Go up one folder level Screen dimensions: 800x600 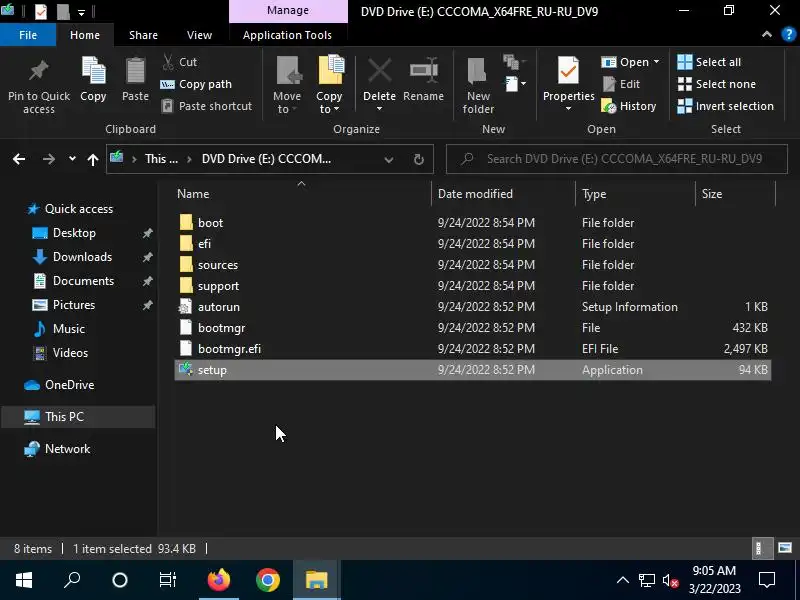click(x=92, y=159)
